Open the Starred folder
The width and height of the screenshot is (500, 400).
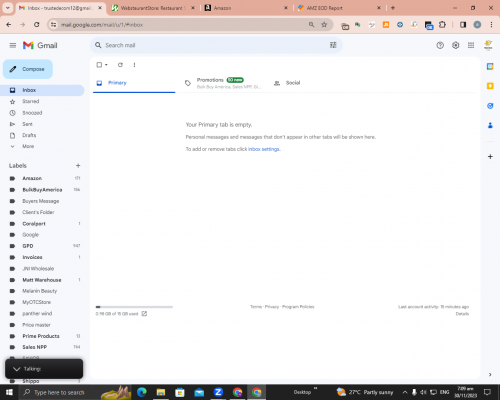(x=31, y=101)
